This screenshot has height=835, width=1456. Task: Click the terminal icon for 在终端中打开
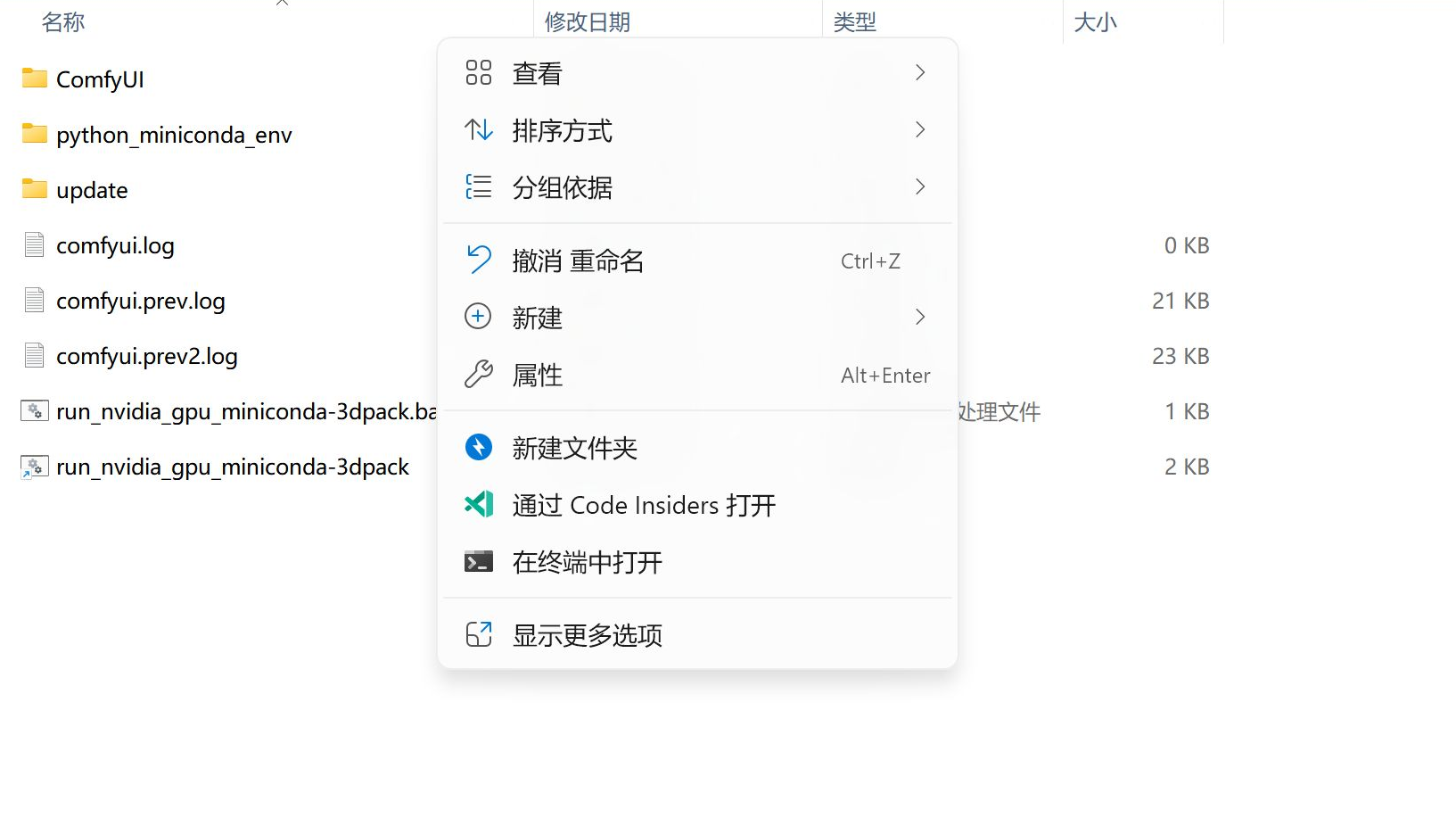[479, 561]
